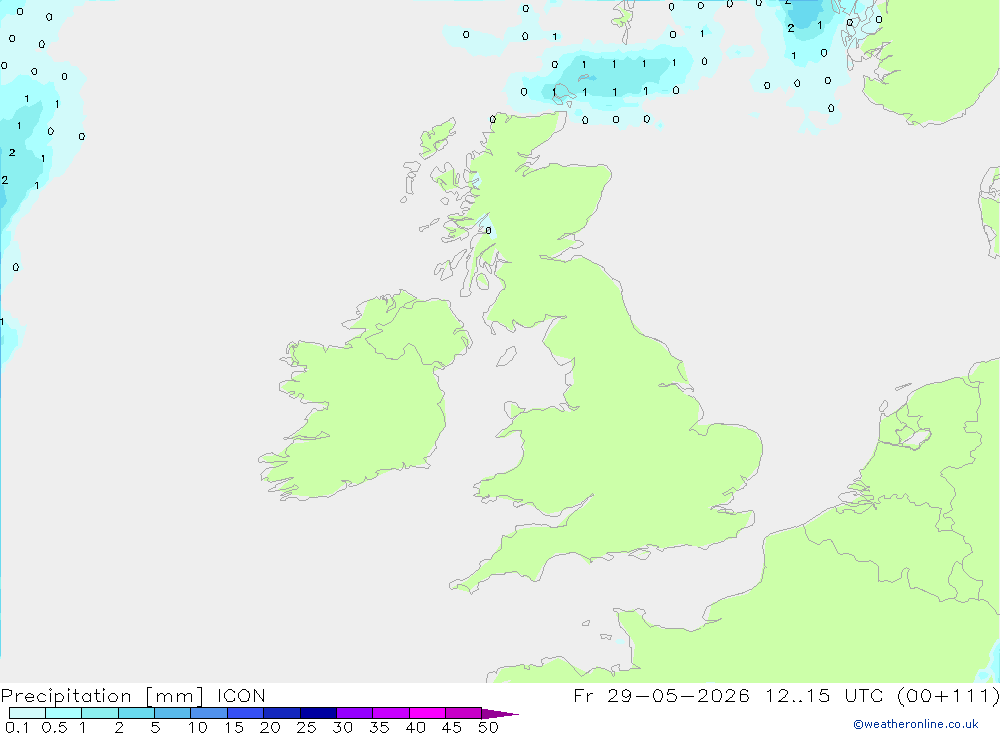
Task: Click the 'ICON' model name label
Action: click(241, 696)
